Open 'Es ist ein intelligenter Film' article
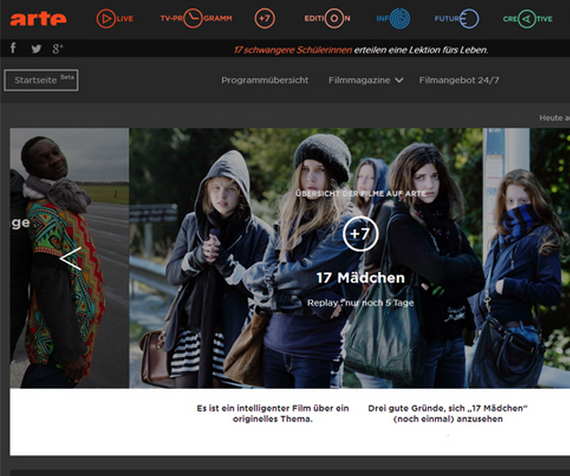The height and width of the screenshot is (476, 570). tap(273, 413)
